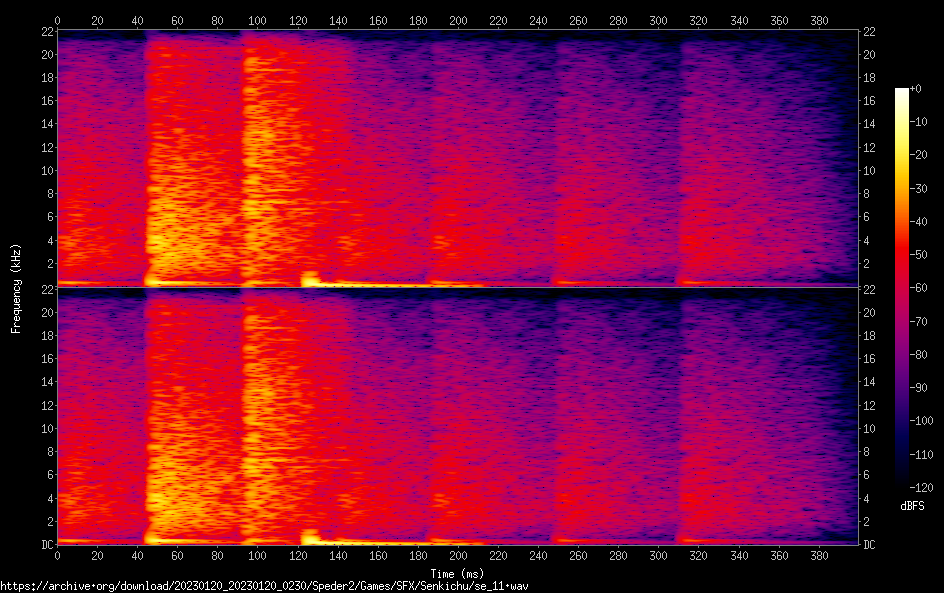Select the 200 tick on the top time axis

(458, 20)
